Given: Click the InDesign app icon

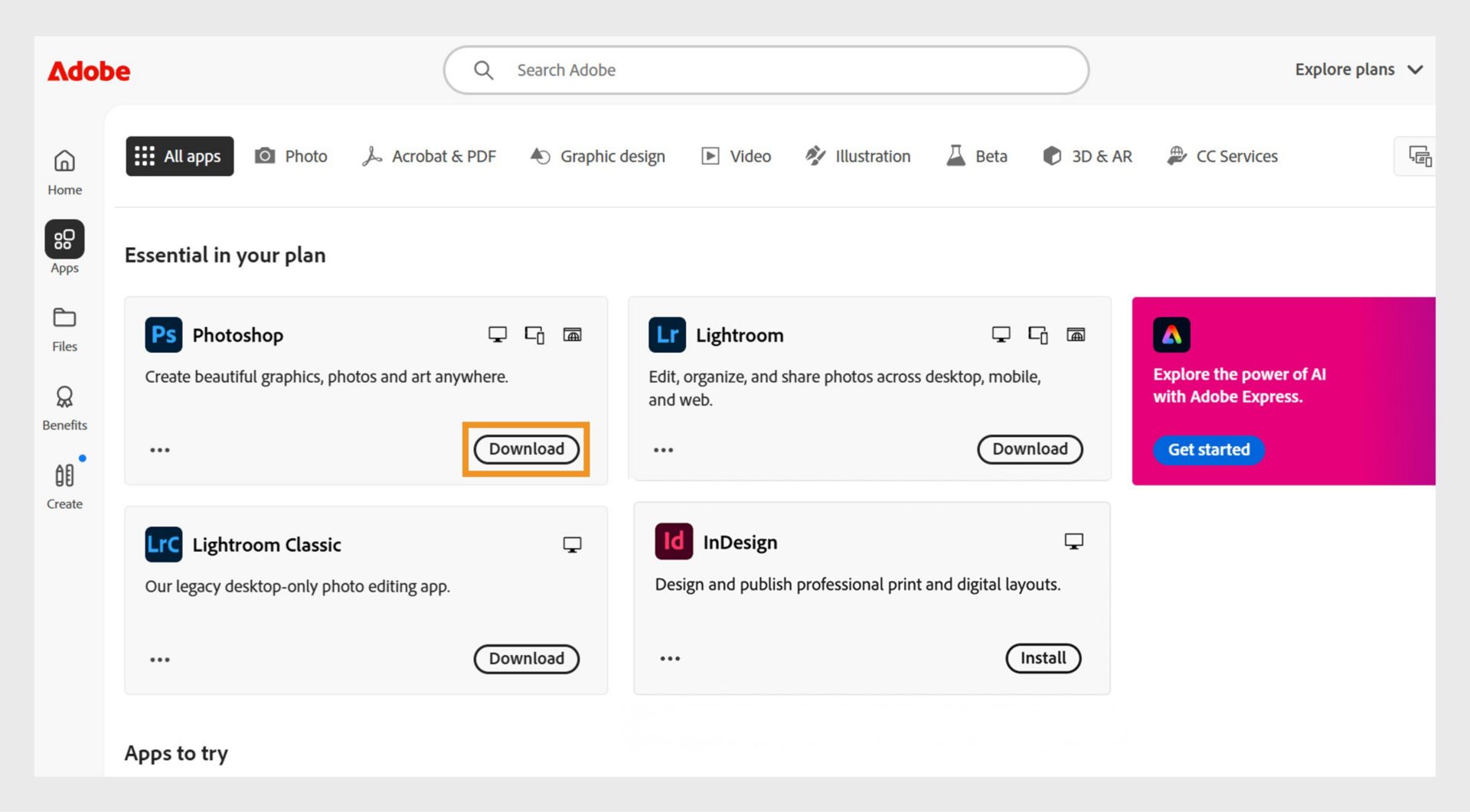Looking at the screenshot, I should pyautogui.click(x=673, y=542).
